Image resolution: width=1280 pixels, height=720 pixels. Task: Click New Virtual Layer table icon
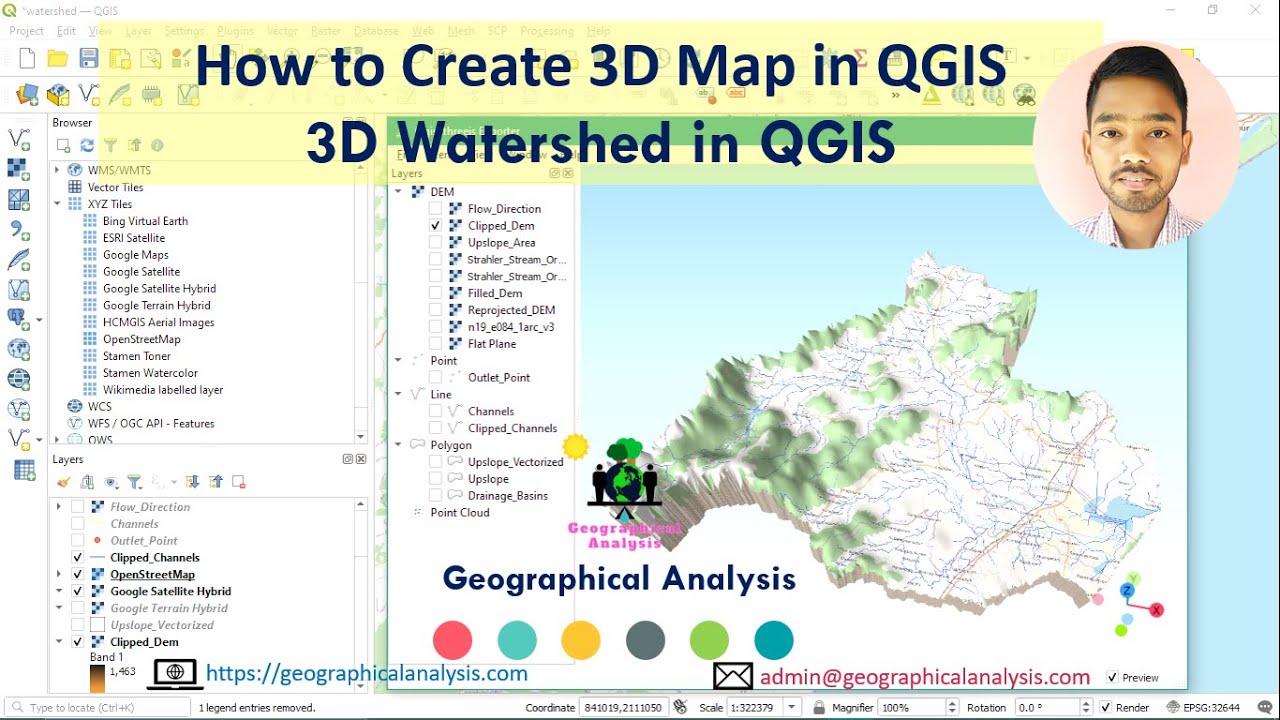tap(24, 470)
